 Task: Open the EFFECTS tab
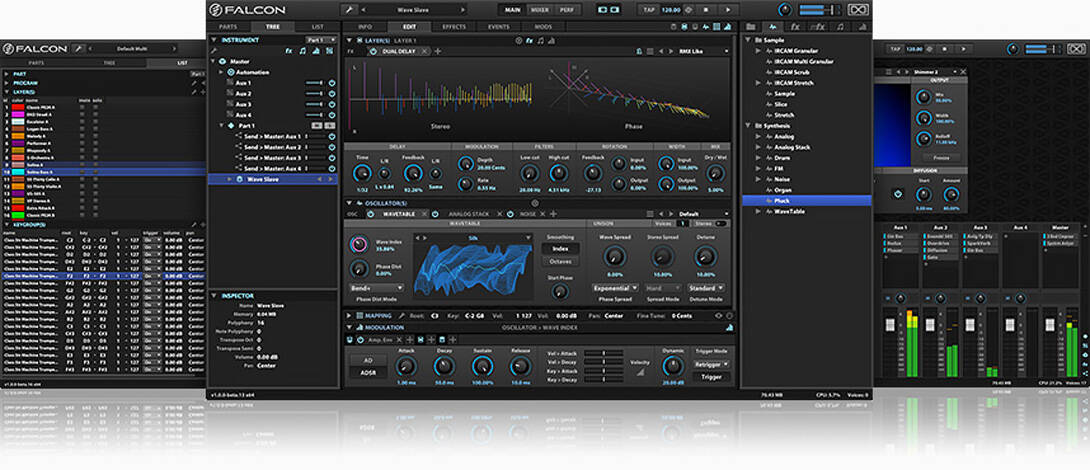[x=454, y=26]
